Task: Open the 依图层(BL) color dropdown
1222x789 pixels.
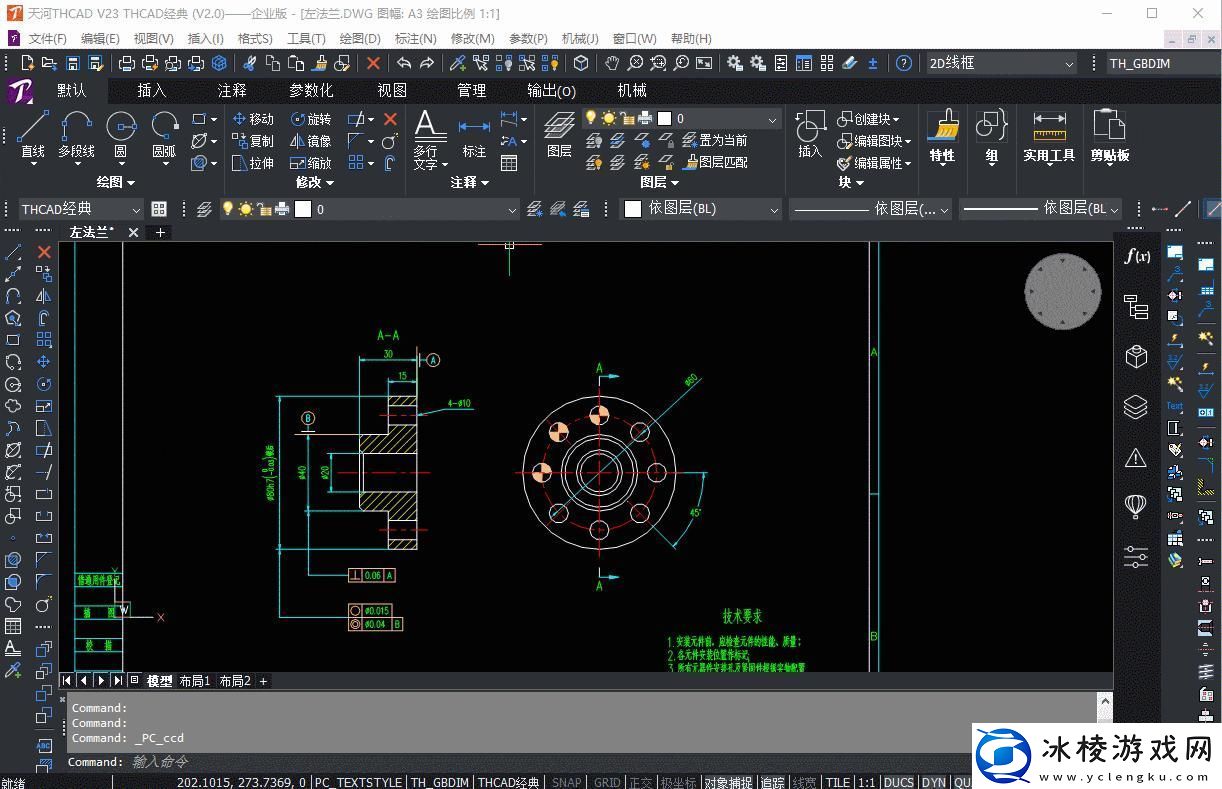Action: pyautogui.click(x=702, y=209)
